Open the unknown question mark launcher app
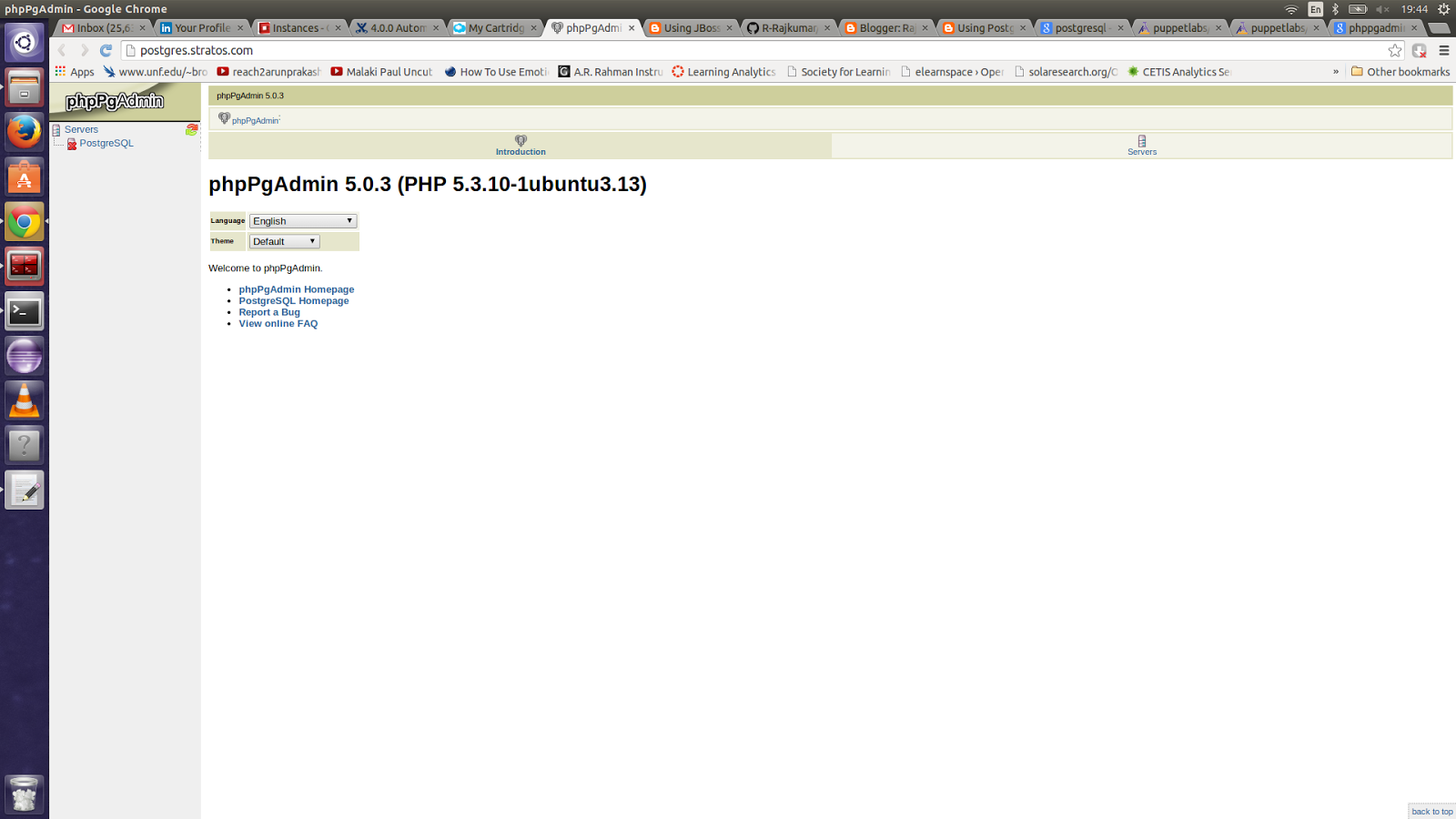Image resolution: width=1456 pixels, height=819 pixels. (x=25, y=445)
